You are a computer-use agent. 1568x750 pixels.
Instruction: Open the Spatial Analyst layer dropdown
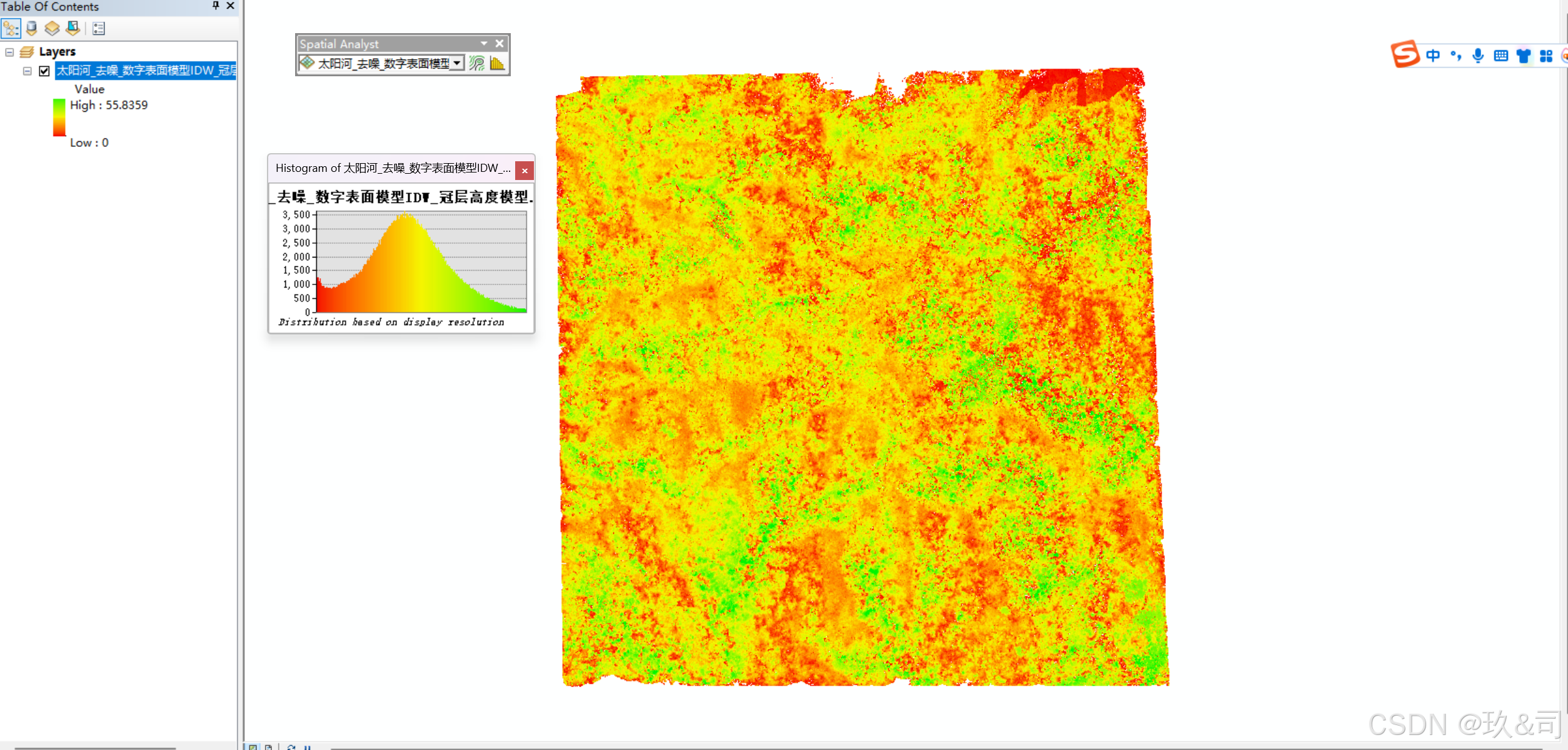tap(457, 63)
